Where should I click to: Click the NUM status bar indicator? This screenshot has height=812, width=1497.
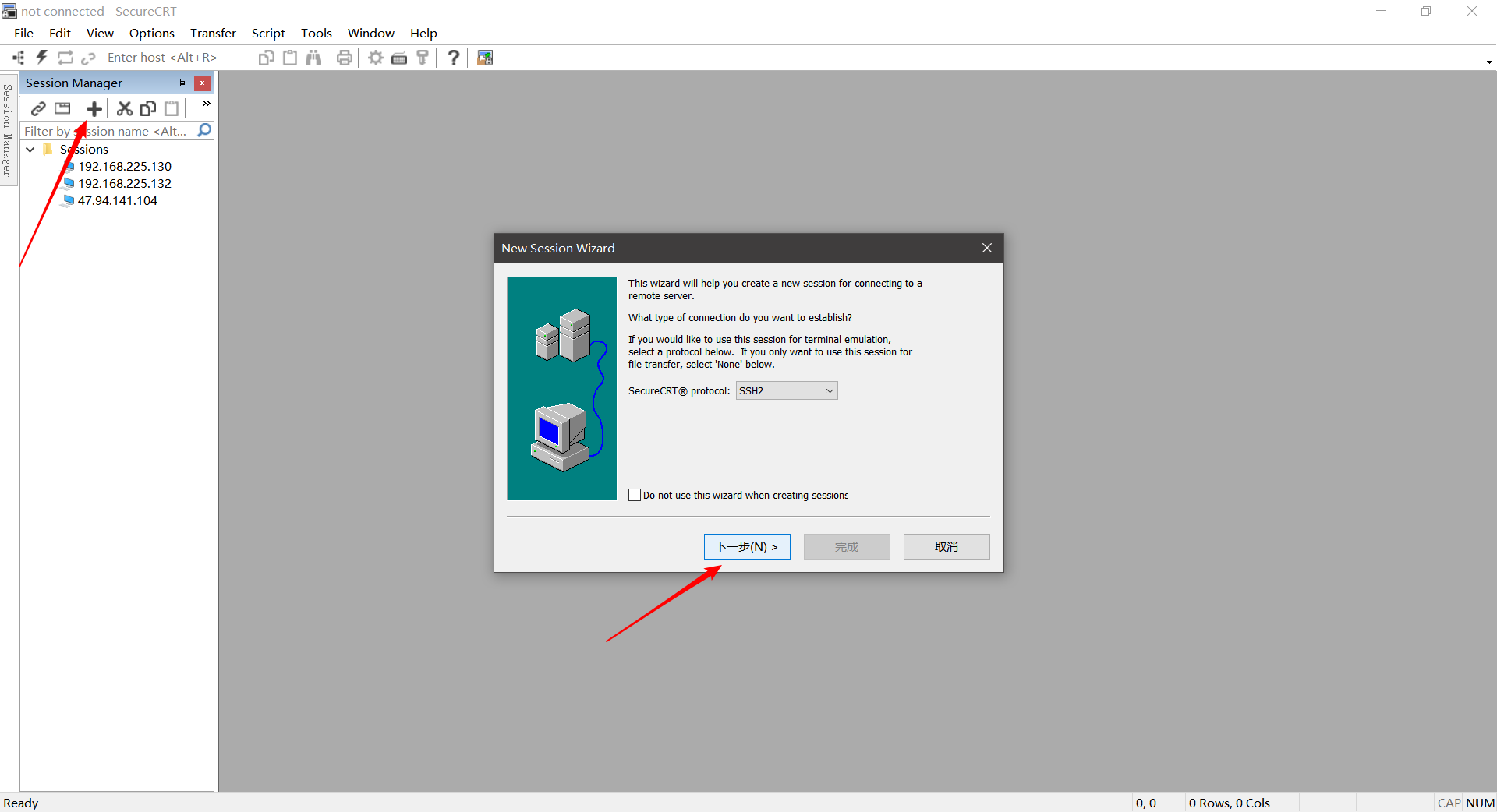point(1480,803)
